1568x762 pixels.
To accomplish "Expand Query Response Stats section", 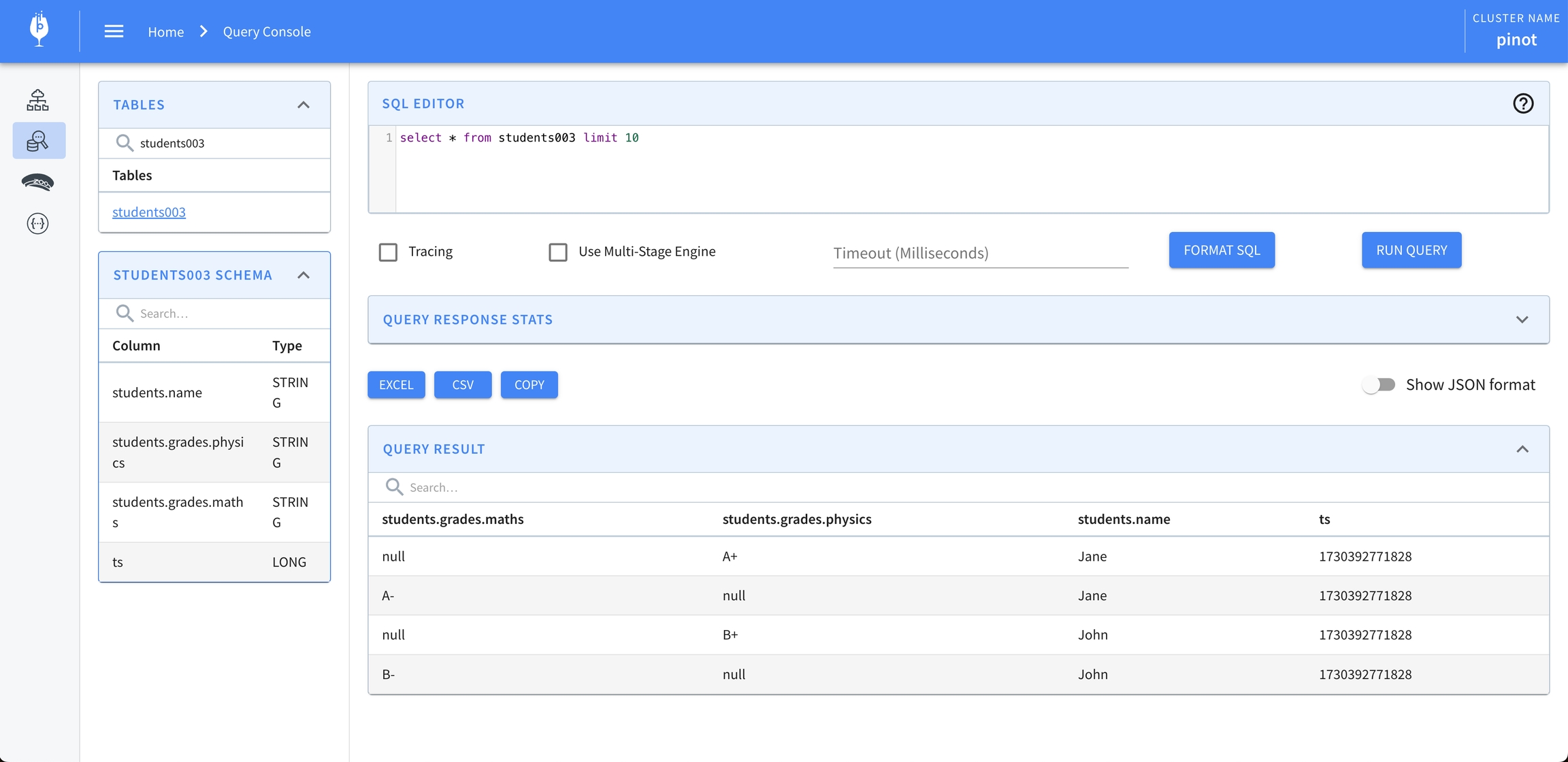I will point(1522,320).
